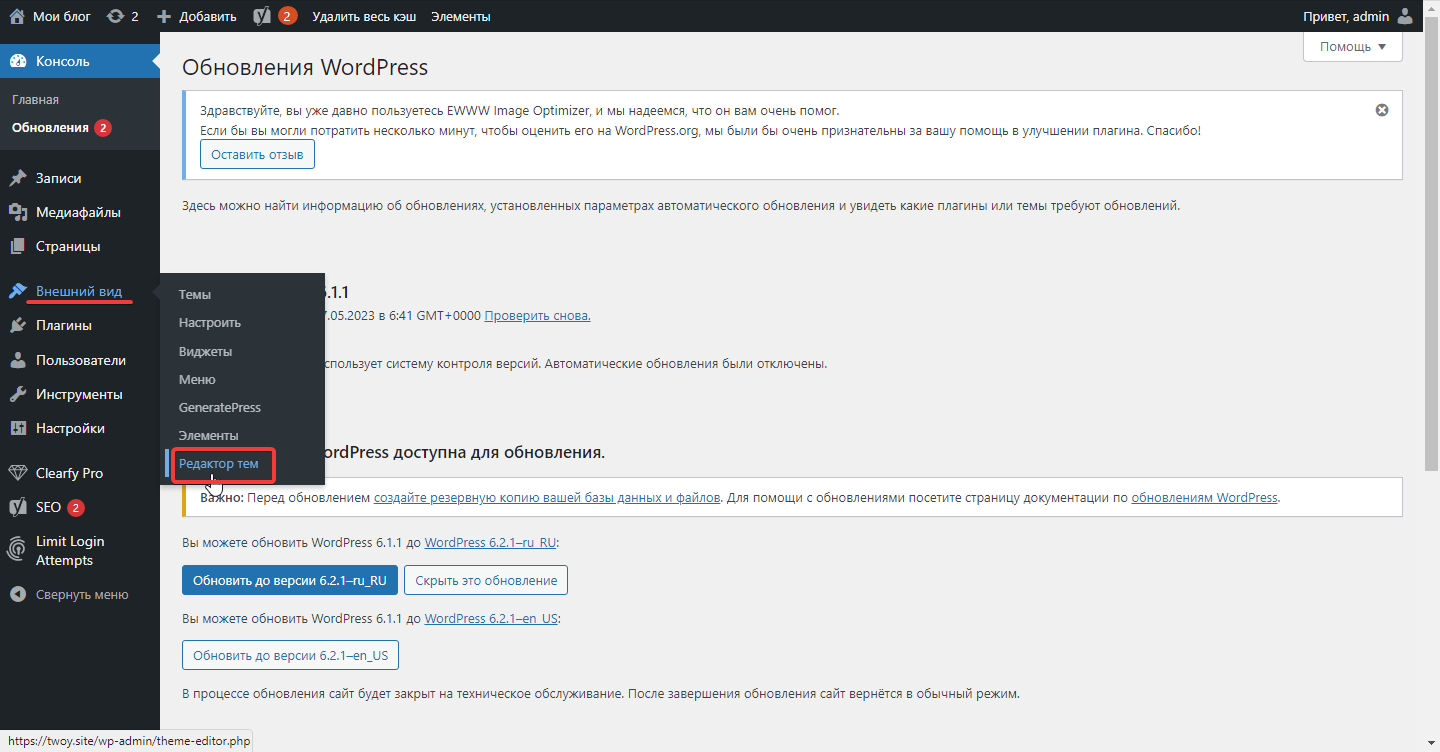Open the updates refresh icon in admin bar
This screenshot has height=752, width=1440.
(x=115, y=16)
